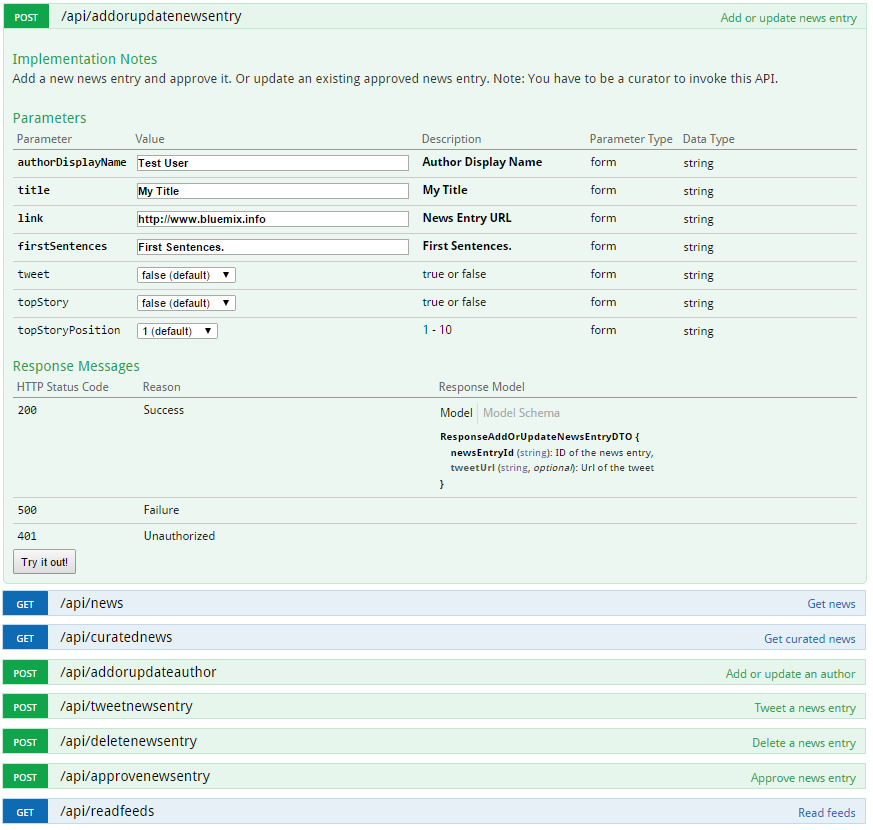
Task: Expand the /api/addorupdateauthor endpoint
Action: (x=138, y=672)
